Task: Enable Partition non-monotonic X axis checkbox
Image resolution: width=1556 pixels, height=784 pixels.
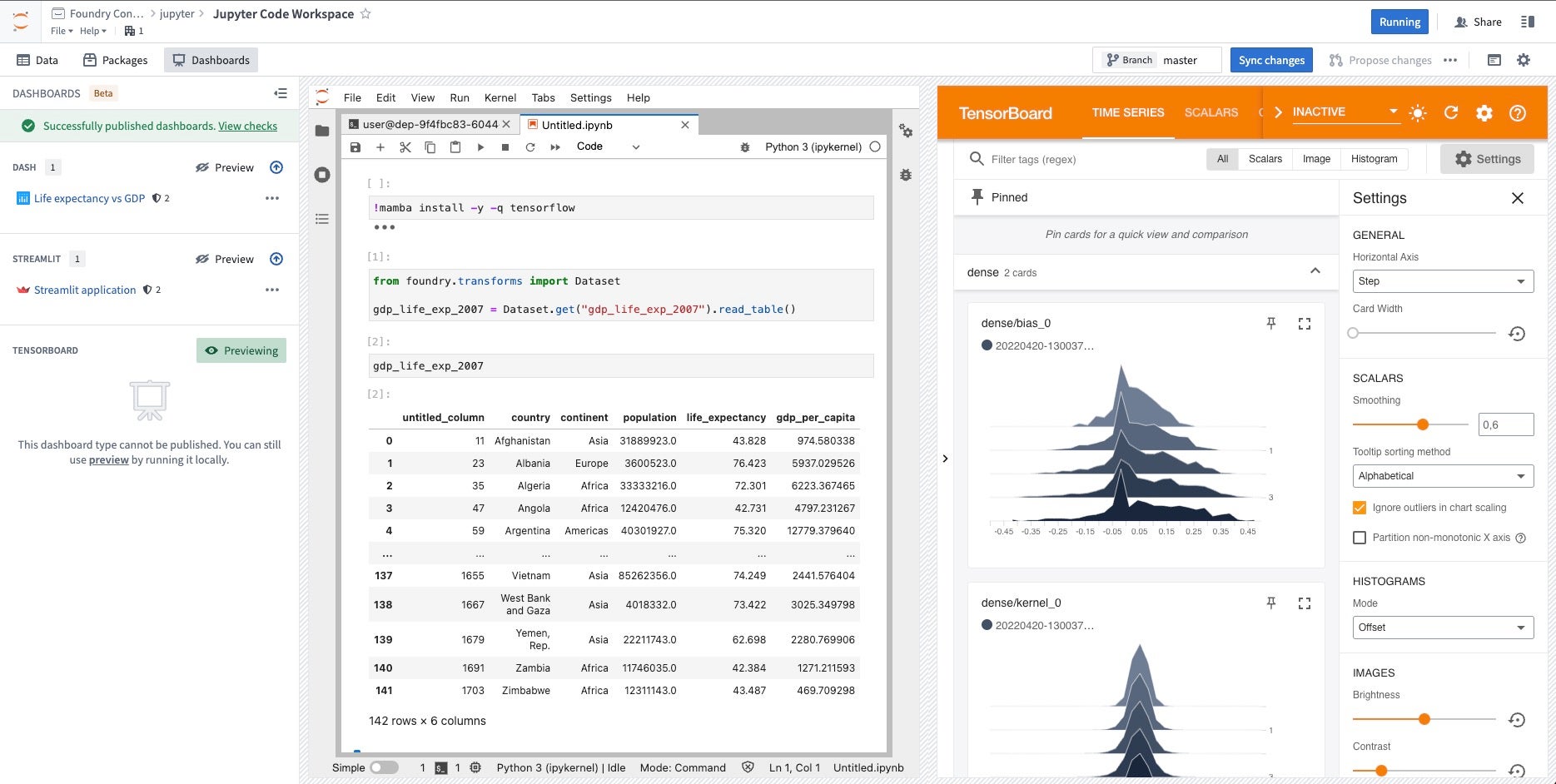Action: pos(1360,538)
